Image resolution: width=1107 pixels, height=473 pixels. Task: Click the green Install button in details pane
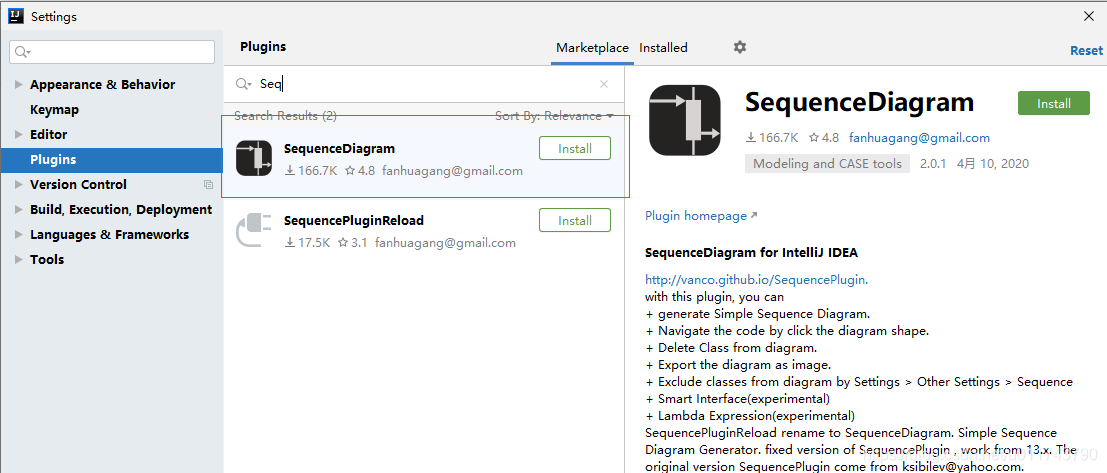click(1053, 103)
